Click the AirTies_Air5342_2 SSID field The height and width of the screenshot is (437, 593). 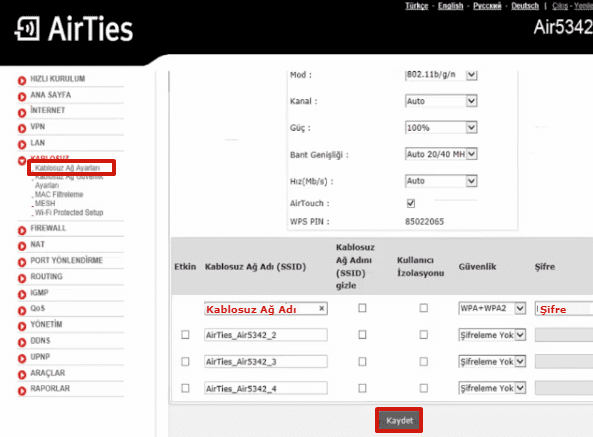click(x=265, y=335)
